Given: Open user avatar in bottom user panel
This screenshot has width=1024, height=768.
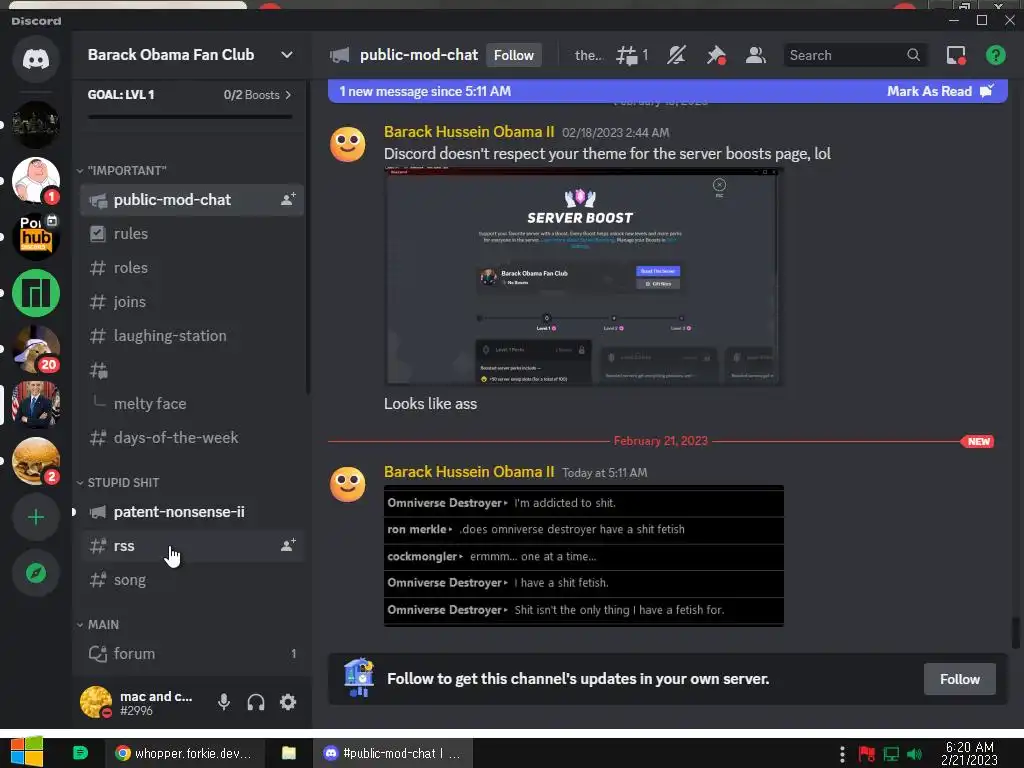Looking at the screenshot, I should click(96, 702).
